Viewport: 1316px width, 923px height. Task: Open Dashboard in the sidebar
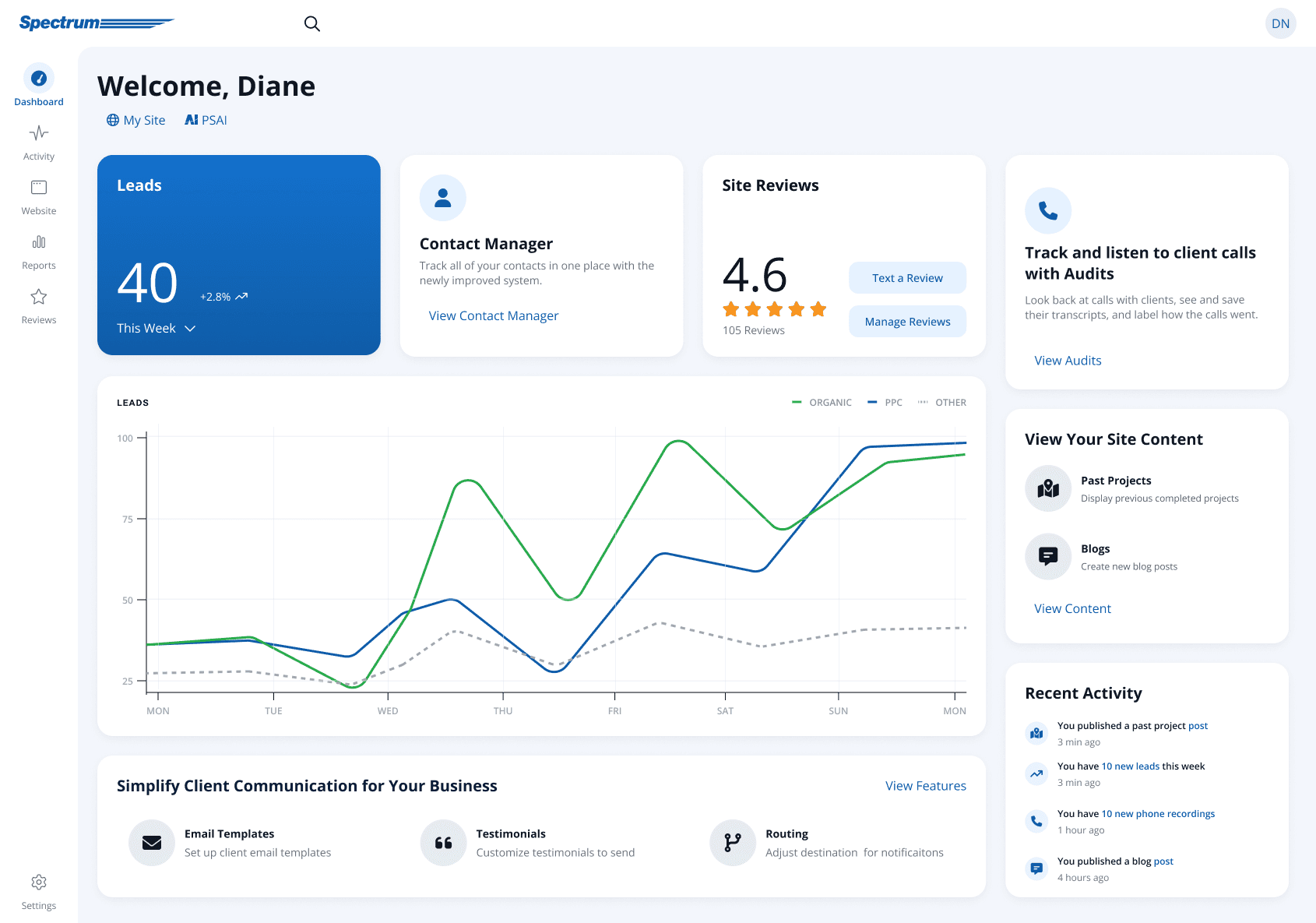click(39, 85)
